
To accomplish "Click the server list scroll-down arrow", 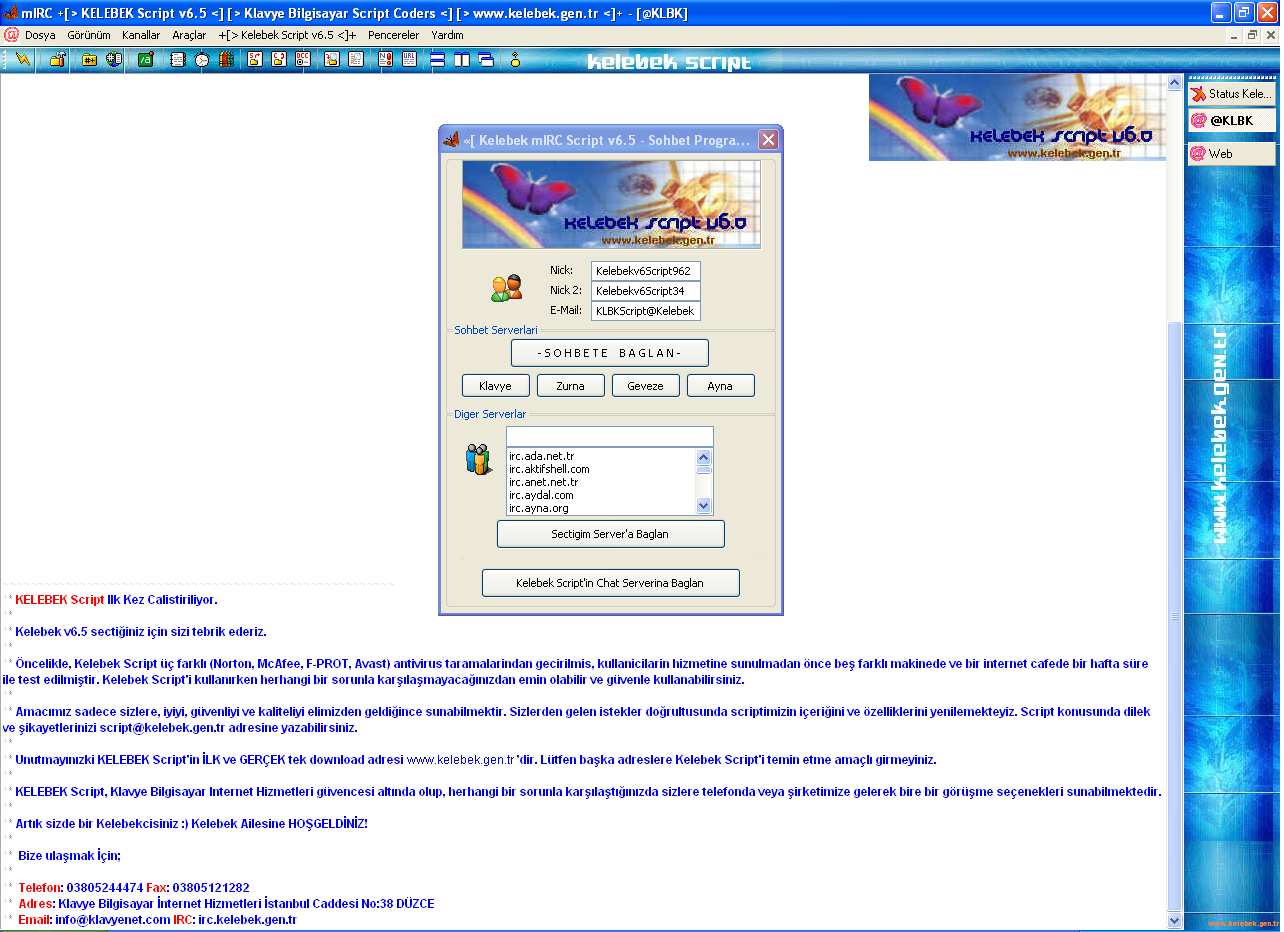I will [704, 506].
